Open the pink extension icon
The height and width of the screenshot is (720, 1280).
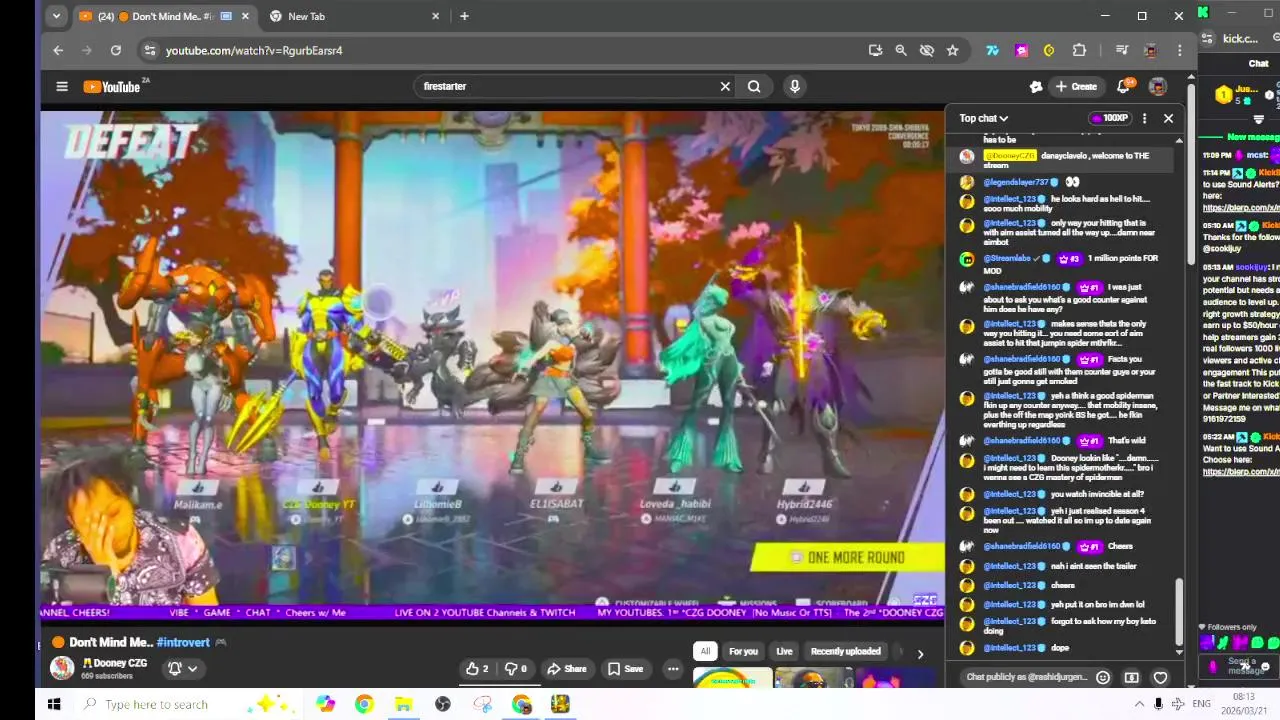pos(1021,50)
